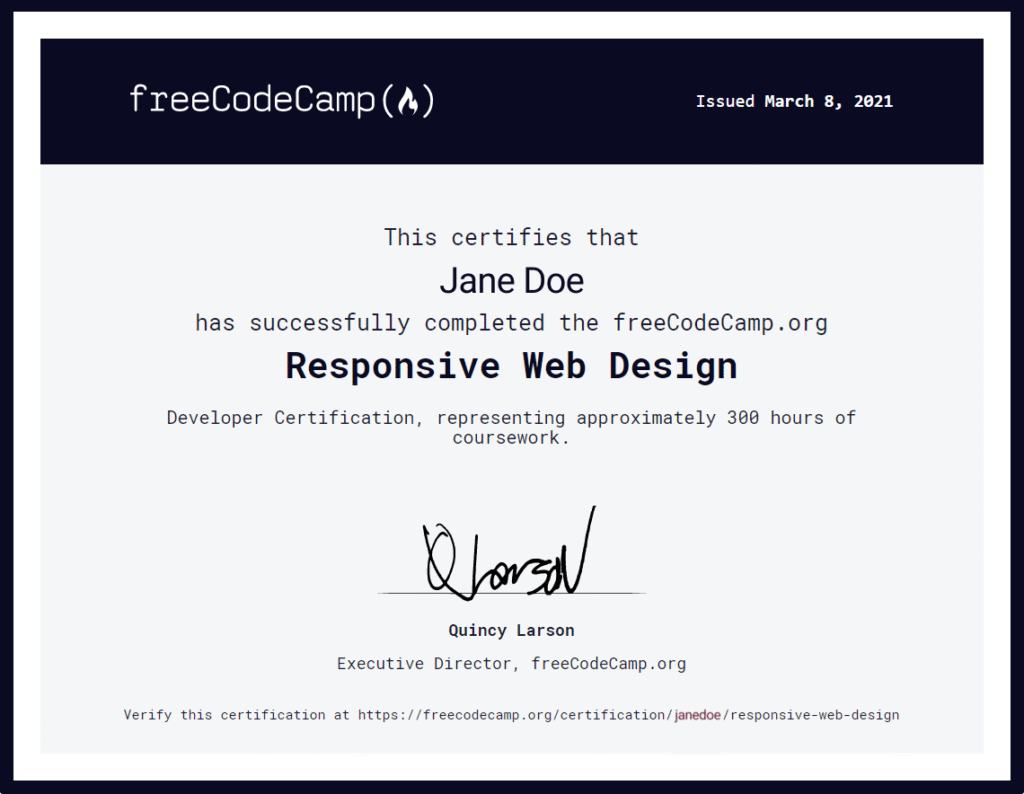
Task: Select the "Issued March 8, 2021" date
Action: pos(794,101)
